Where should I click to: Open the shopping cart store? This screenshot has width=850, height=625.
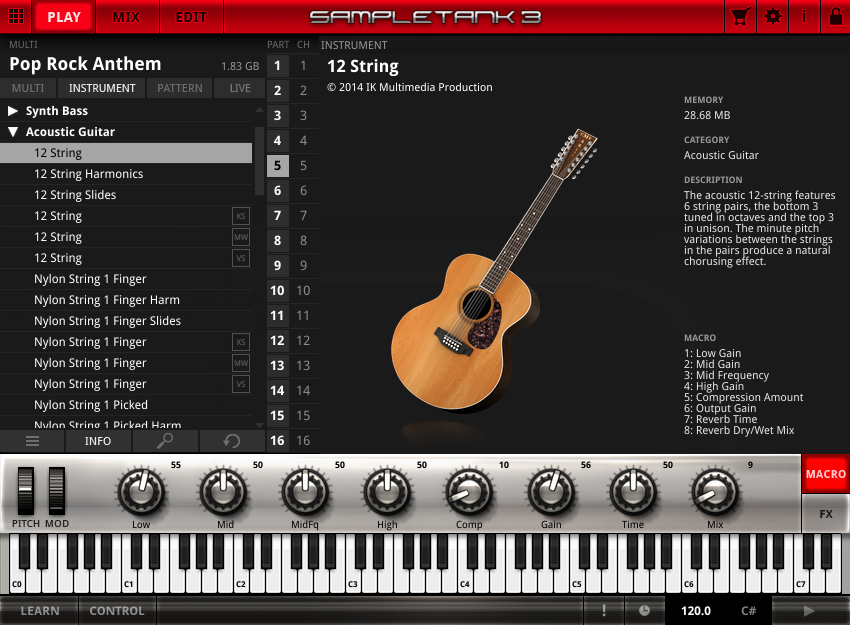pos(740,16)
